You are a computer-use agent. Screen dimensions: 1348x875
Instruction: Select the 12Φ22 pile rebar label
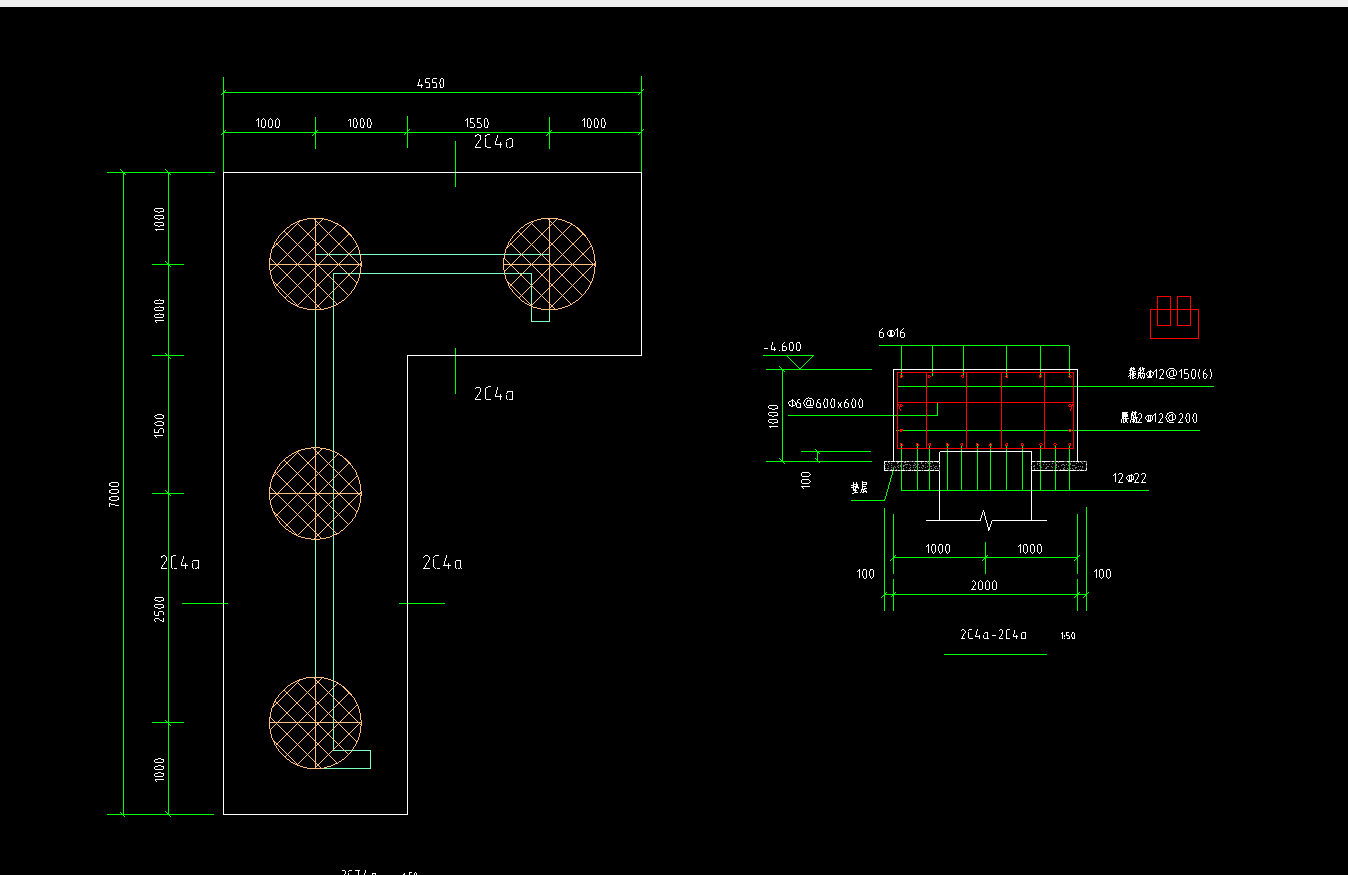pyautogui.click(x=1130, y=479)
